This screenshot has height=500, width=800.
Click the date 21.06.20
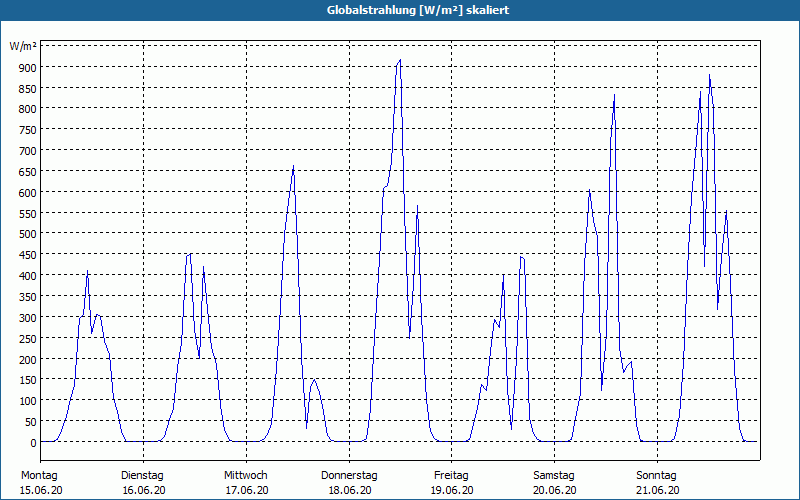click(x=658, y=490)
